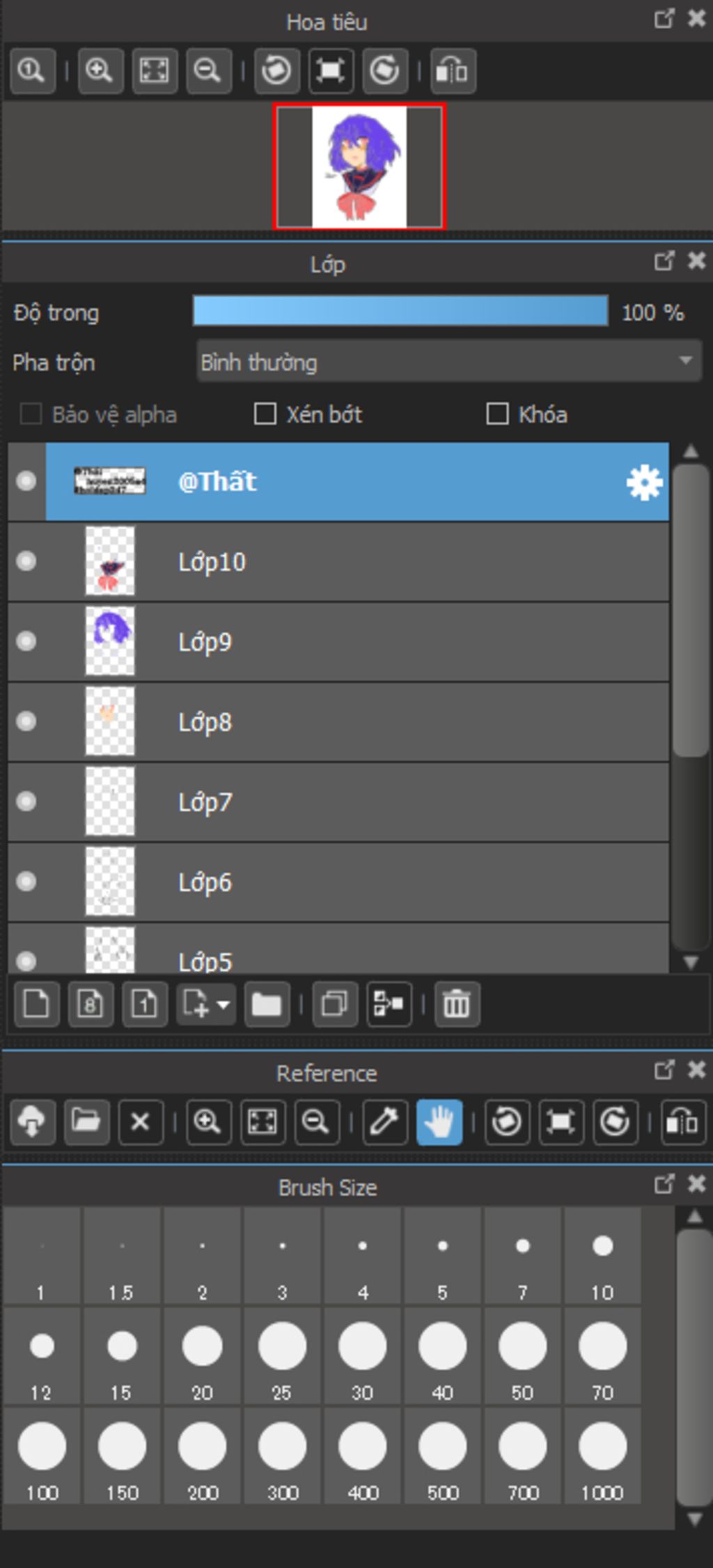Screen dimensions: 713x1568
Task: Delete the selected layer with trash icon
Action: click(457, 1004)
